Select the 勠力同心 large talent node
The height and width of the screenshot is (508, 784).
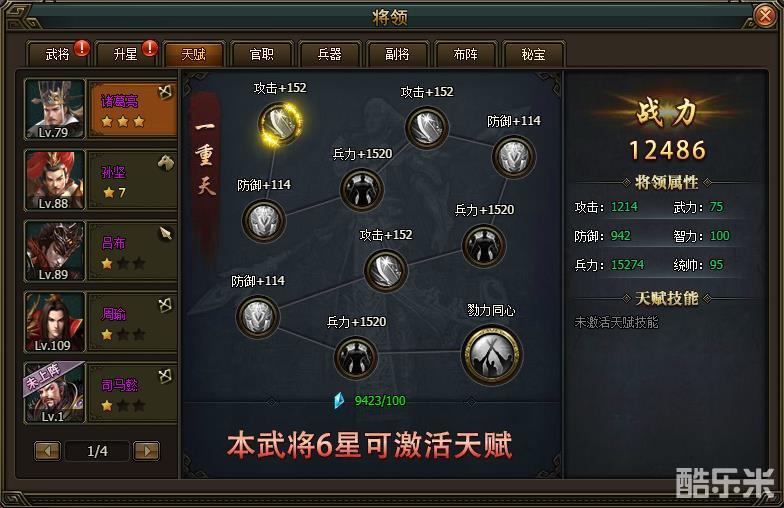(x=492, y=354)
